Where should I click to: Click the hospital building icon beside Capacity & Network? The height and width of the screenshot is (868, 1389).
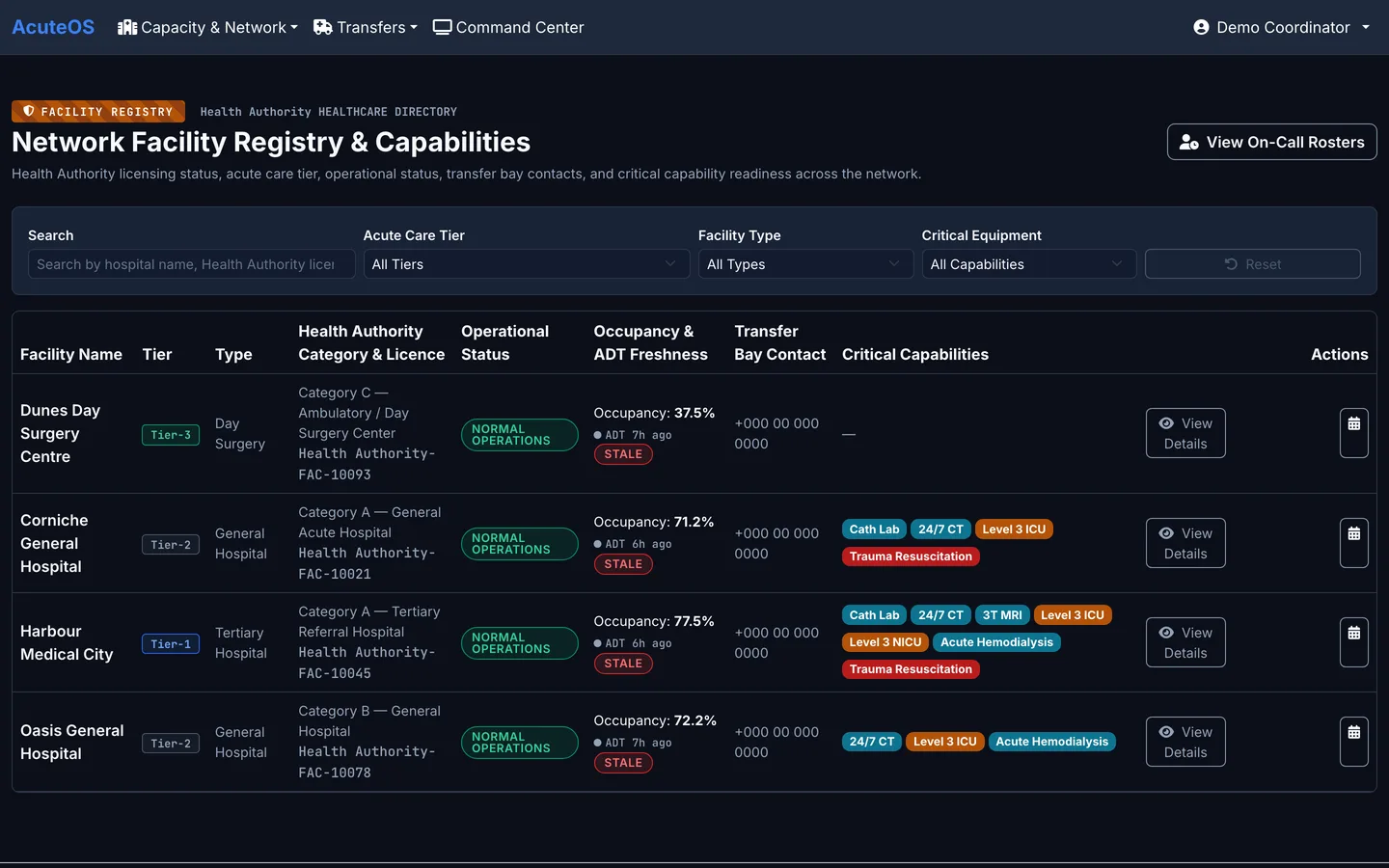pyautogui.click(x=127, y=27)
